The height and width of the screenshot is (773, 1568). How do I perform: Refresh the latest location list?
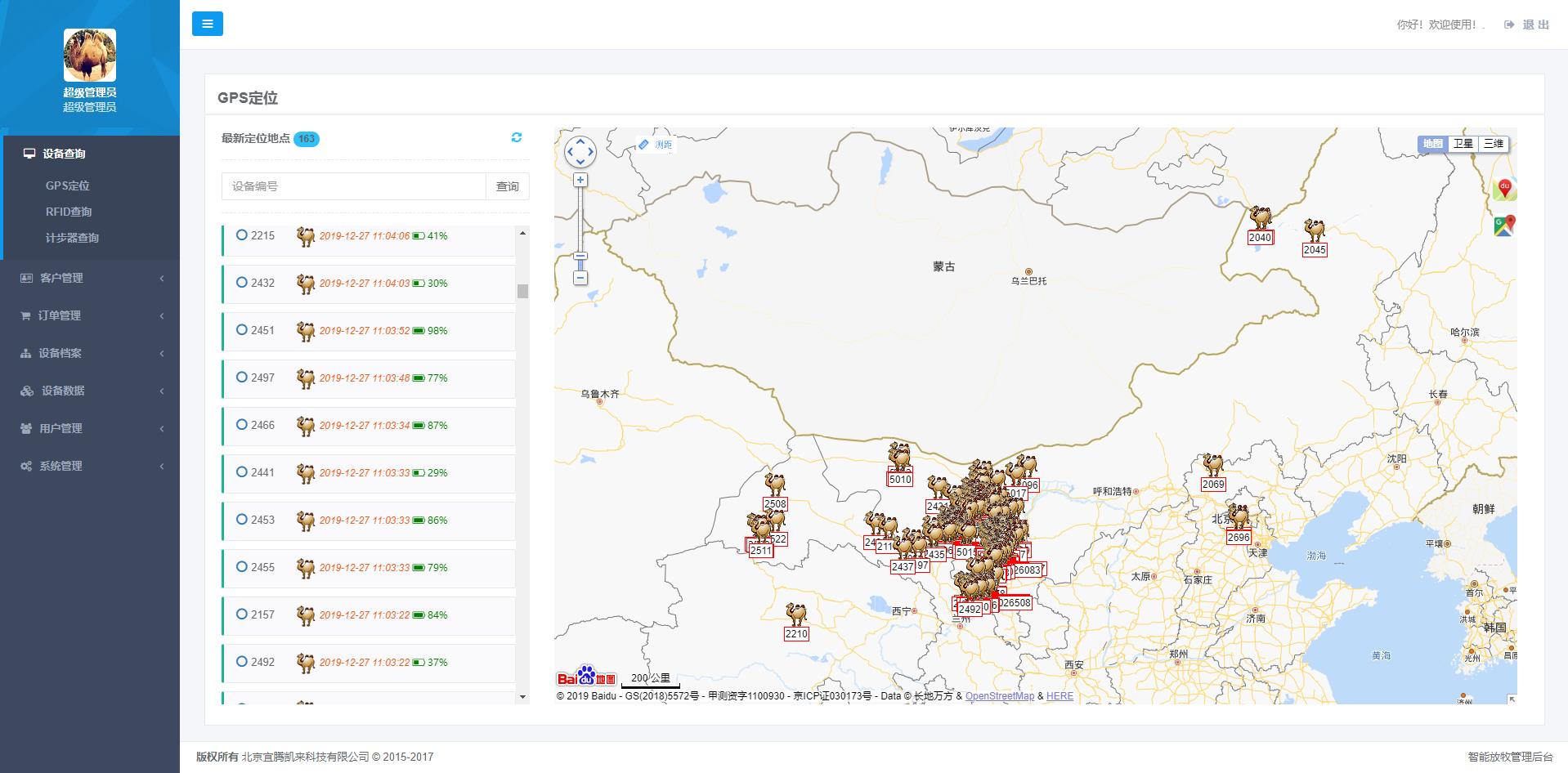pyautogui.click(x=516, y=137)
